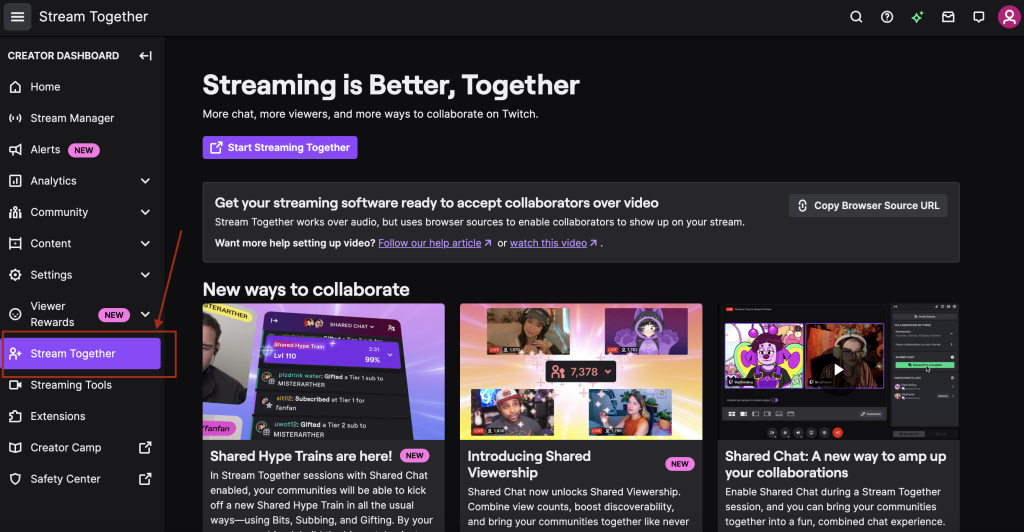The width and height of the screenshot is (1024, 532).
Task: Open the inbox mail icon
Action: [x=948, y=17]
